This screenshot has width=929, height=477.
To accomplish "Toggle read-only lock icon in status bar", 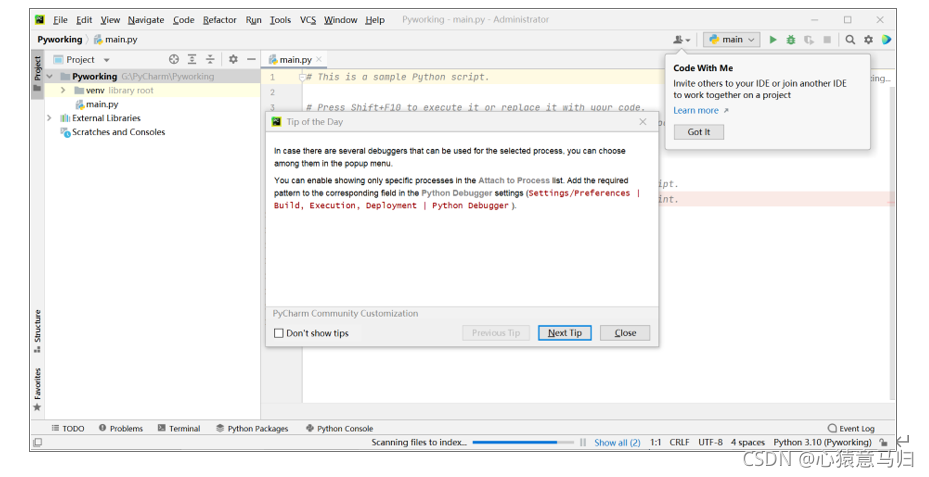I will 883,442.
